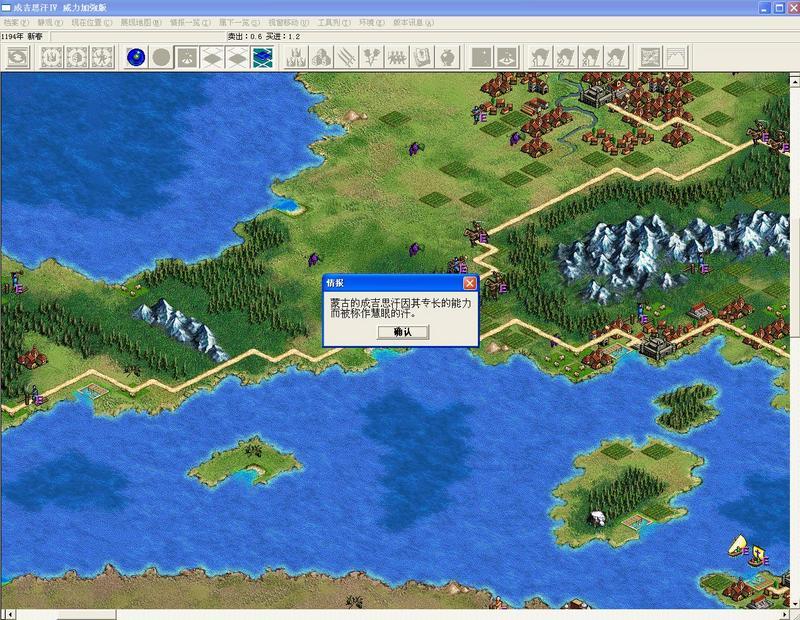Minimize the 成吉思汗IV game window
Image resolution: width=800 pixels, height=620 pixels.
click(x=765, y=8)
